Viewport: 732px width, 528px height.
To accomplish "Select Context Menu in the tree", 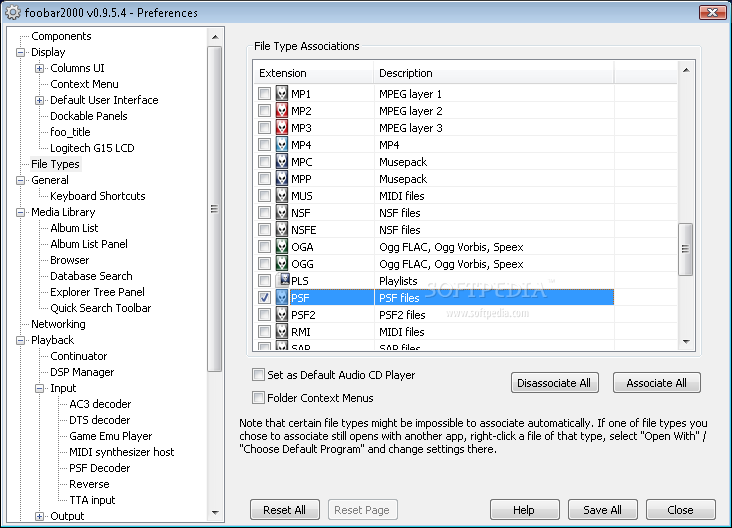I will click(84, 84).
